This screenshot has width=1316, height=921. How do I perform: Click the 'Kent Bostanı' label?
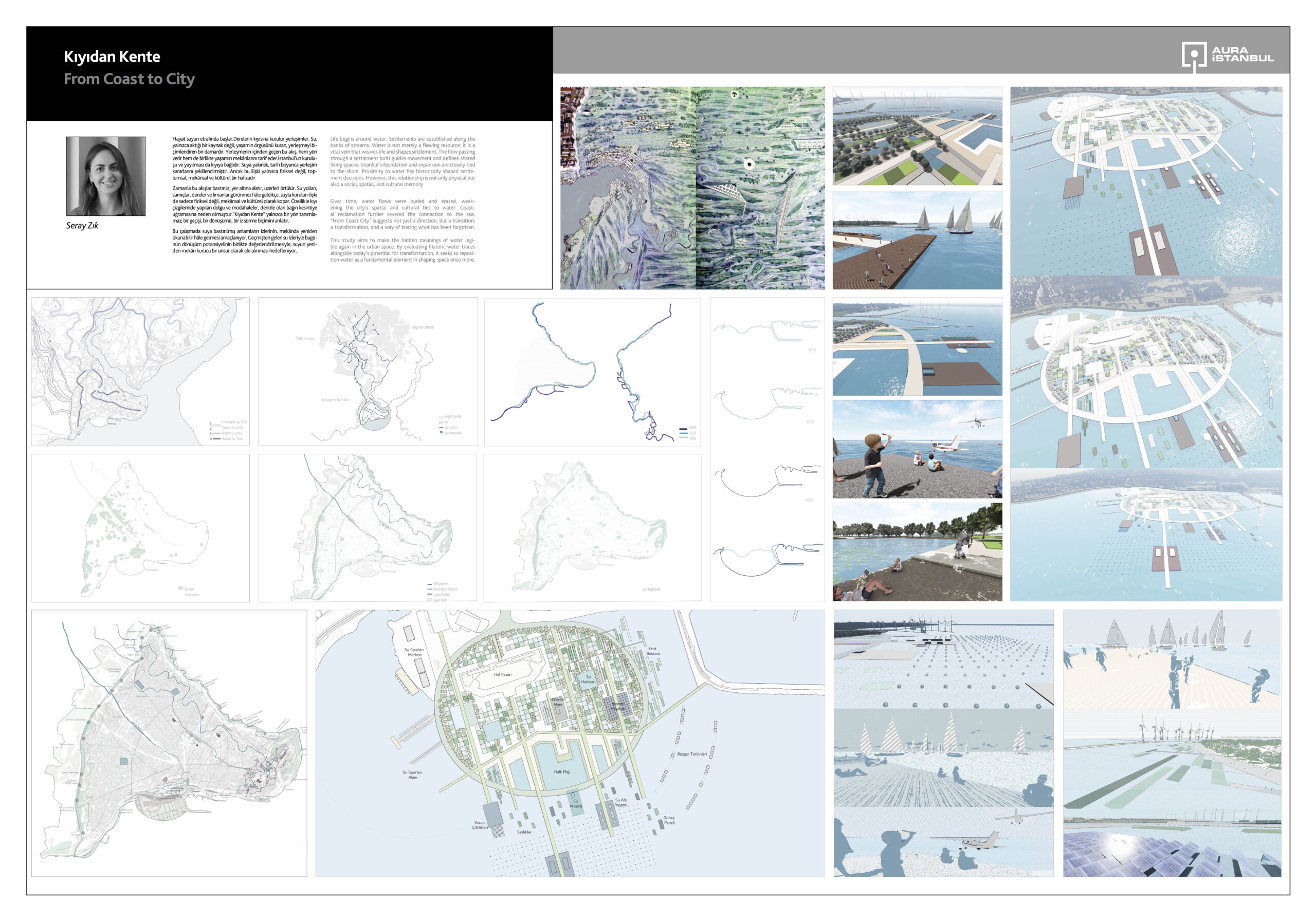(653, 651)
